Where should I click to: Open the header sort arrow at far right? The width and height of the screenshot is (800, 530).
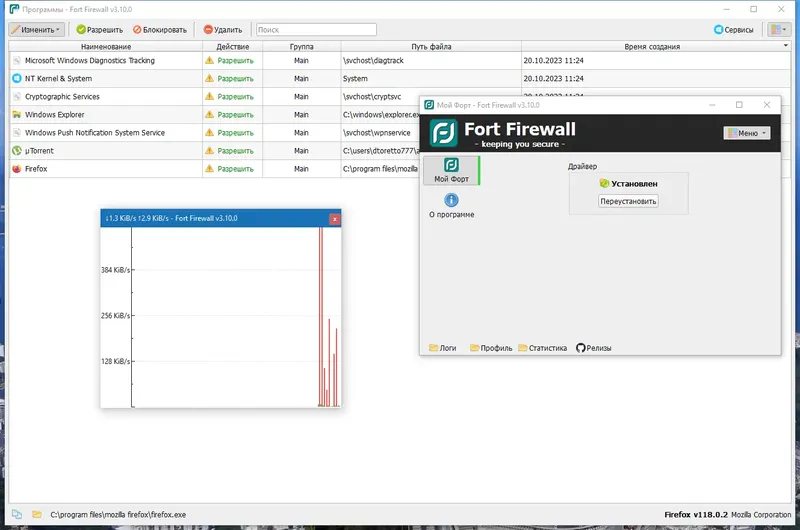pyautogui.click(x=786, y=46)
